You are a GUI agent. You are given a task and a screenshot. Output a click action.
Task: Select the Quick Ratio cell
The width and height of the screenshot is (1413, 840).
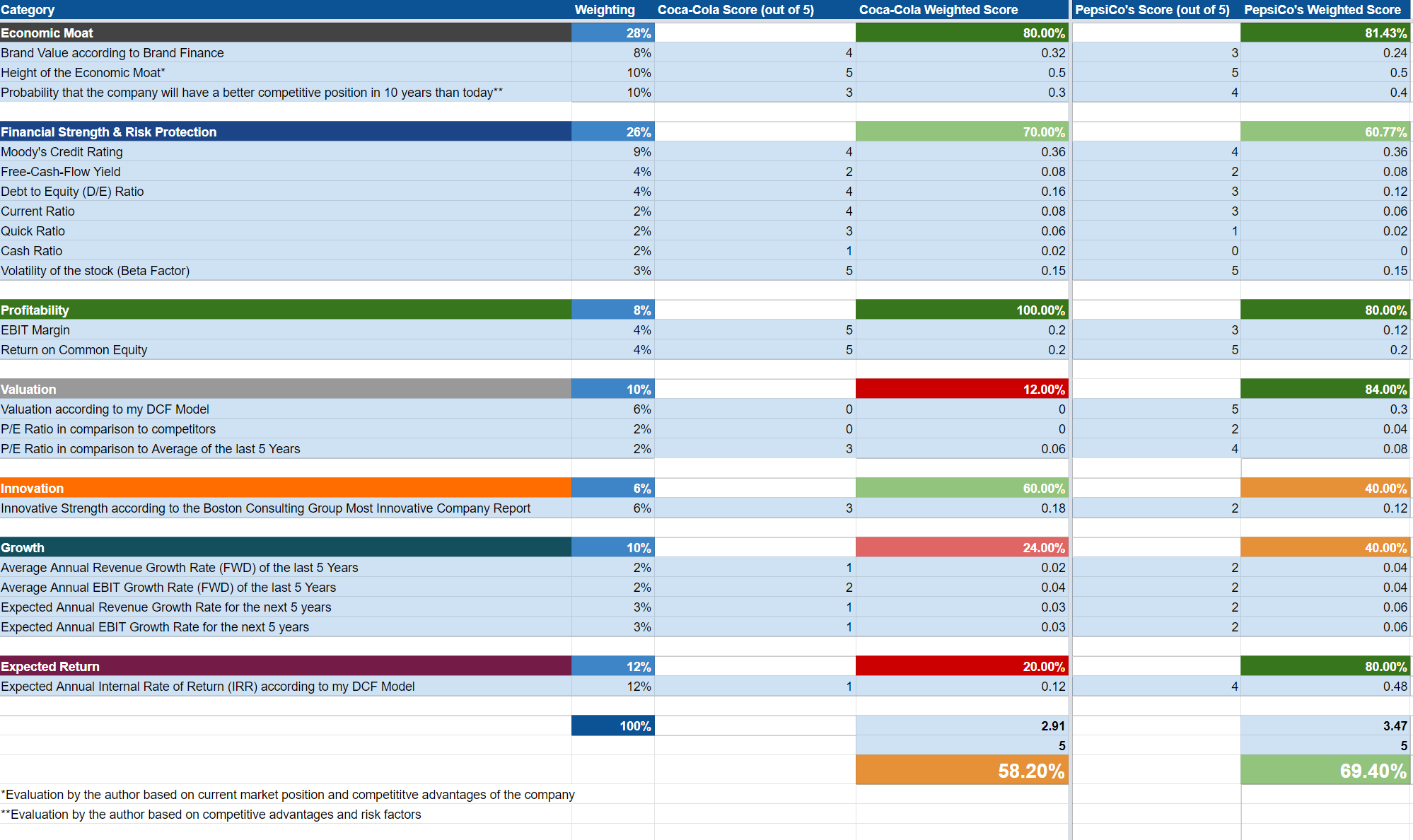pos(286,231)
